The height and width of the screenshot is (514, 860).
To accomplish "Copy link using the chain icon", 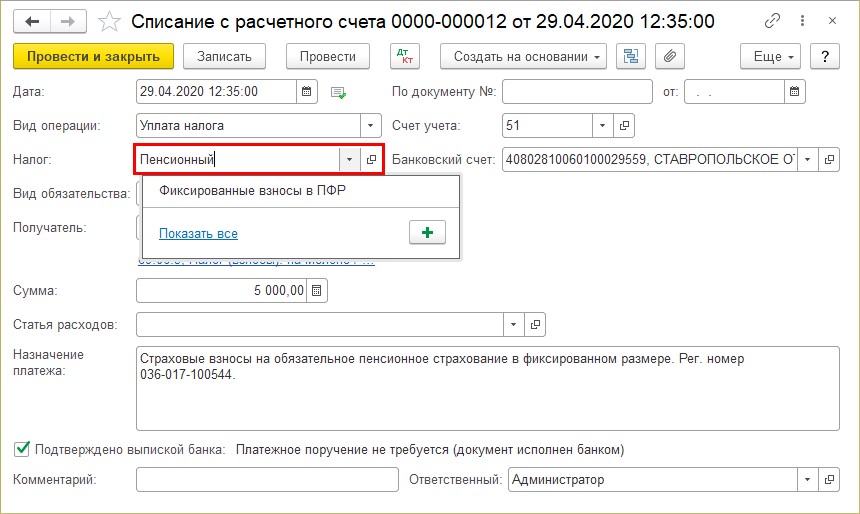I will click(x=772, y=21).
